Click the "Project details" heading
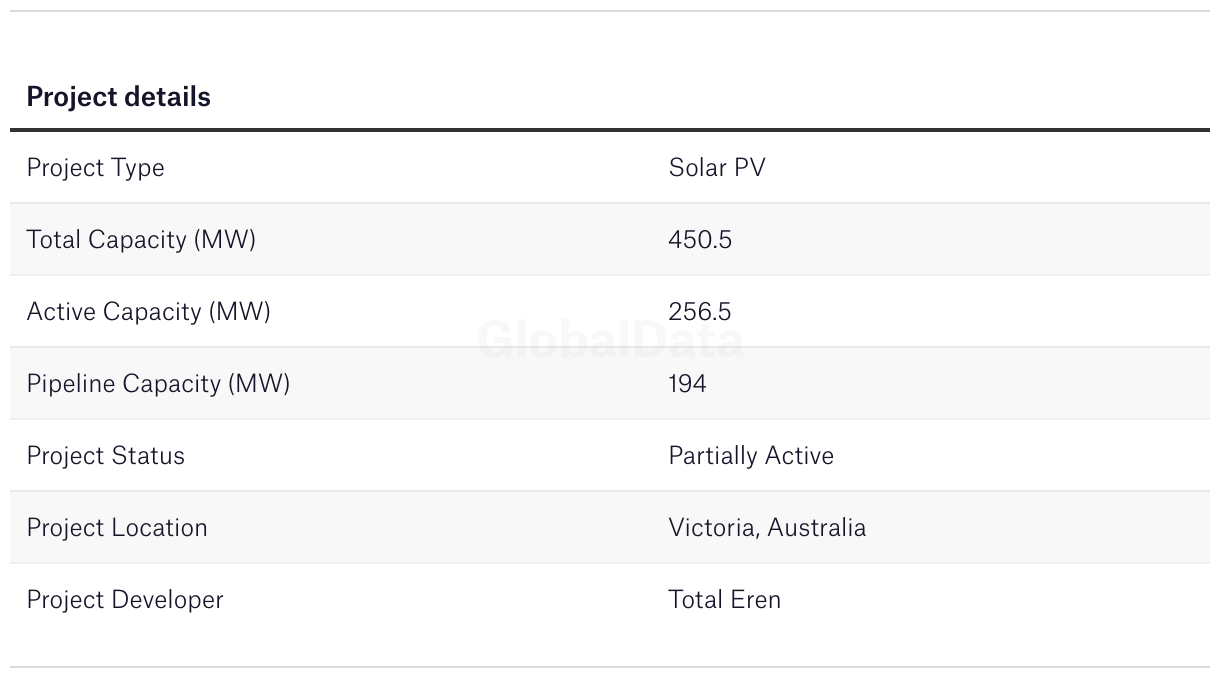The image size is (1220, 678). pos(118,97)
